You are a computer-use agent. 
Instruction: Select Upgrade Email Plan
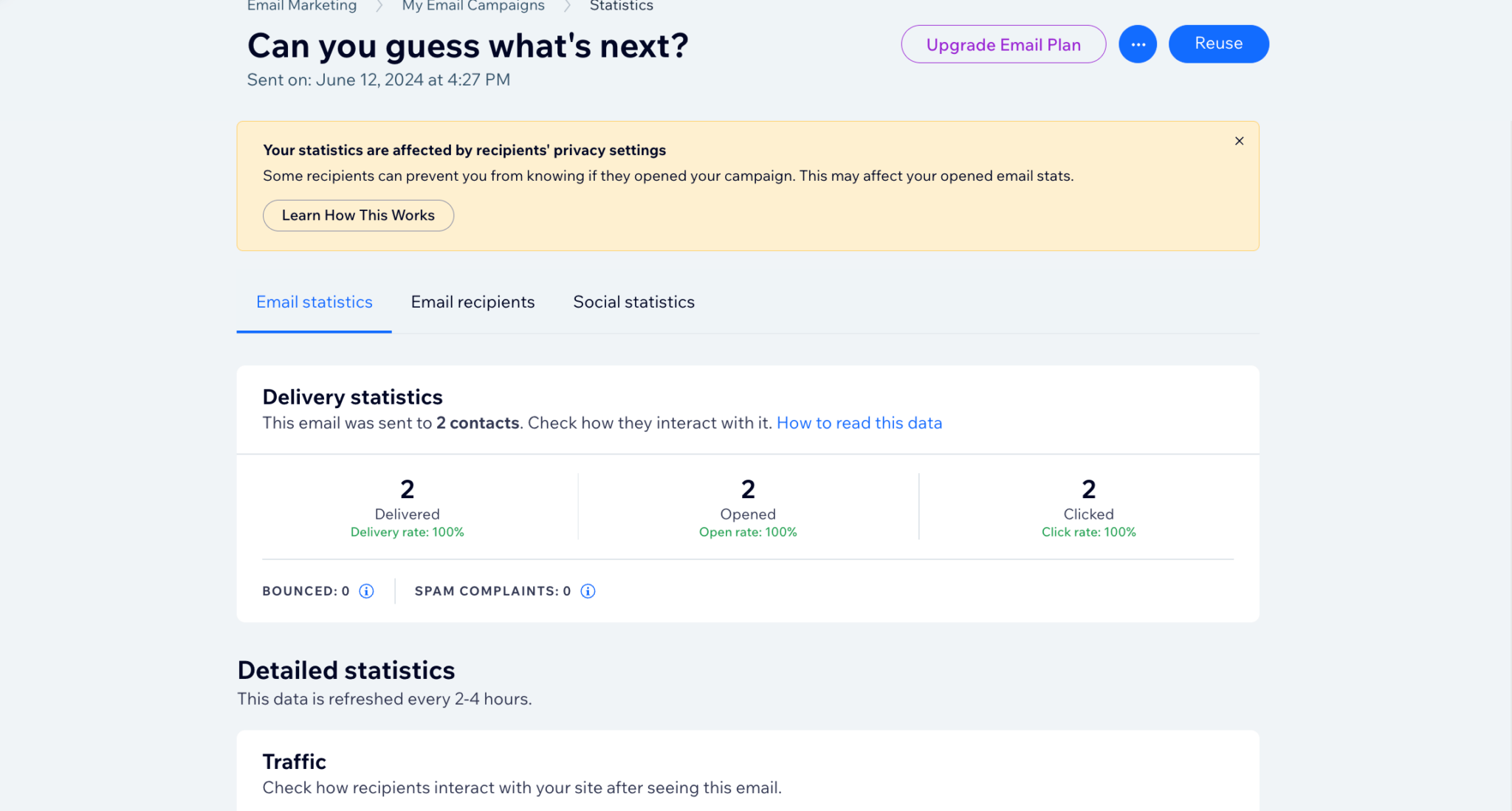[1003, 44]
